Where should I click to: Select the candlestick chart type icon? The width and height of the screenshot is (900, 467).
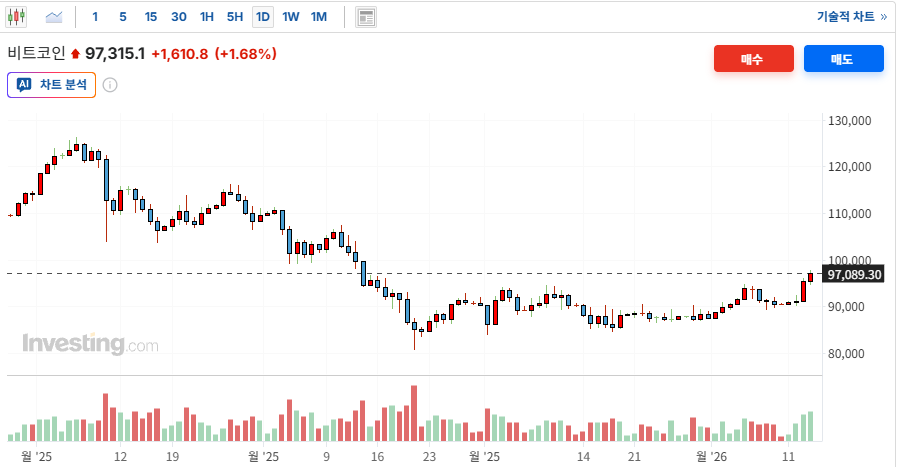point(17,17)
